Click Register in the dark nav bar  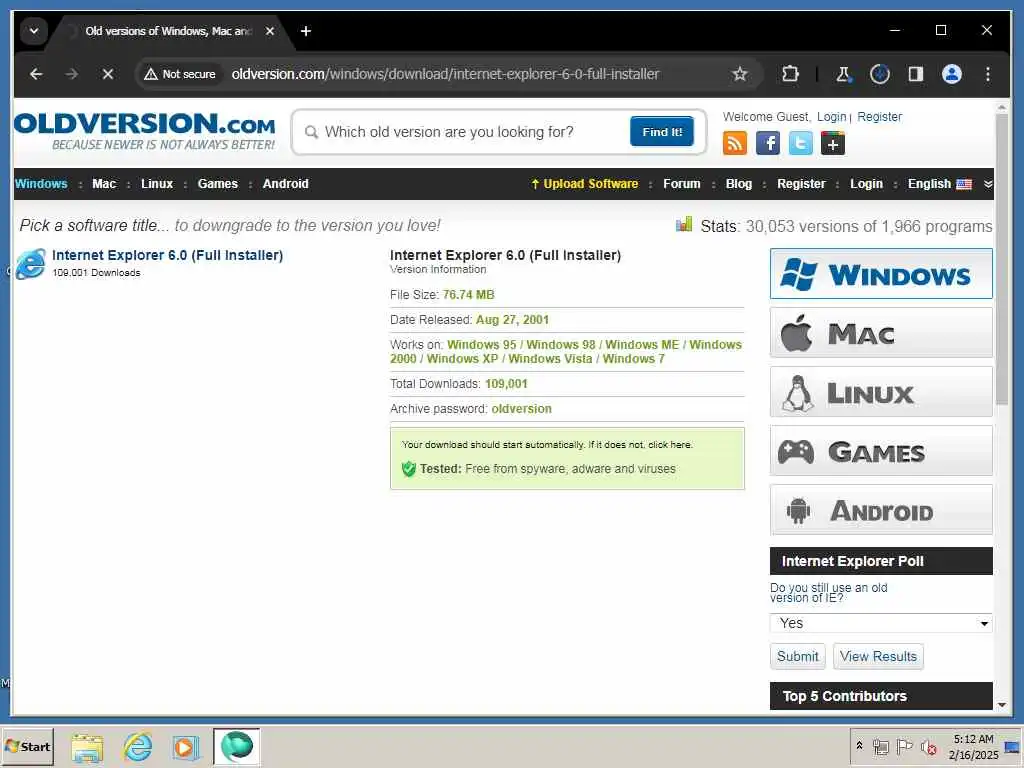801,184
